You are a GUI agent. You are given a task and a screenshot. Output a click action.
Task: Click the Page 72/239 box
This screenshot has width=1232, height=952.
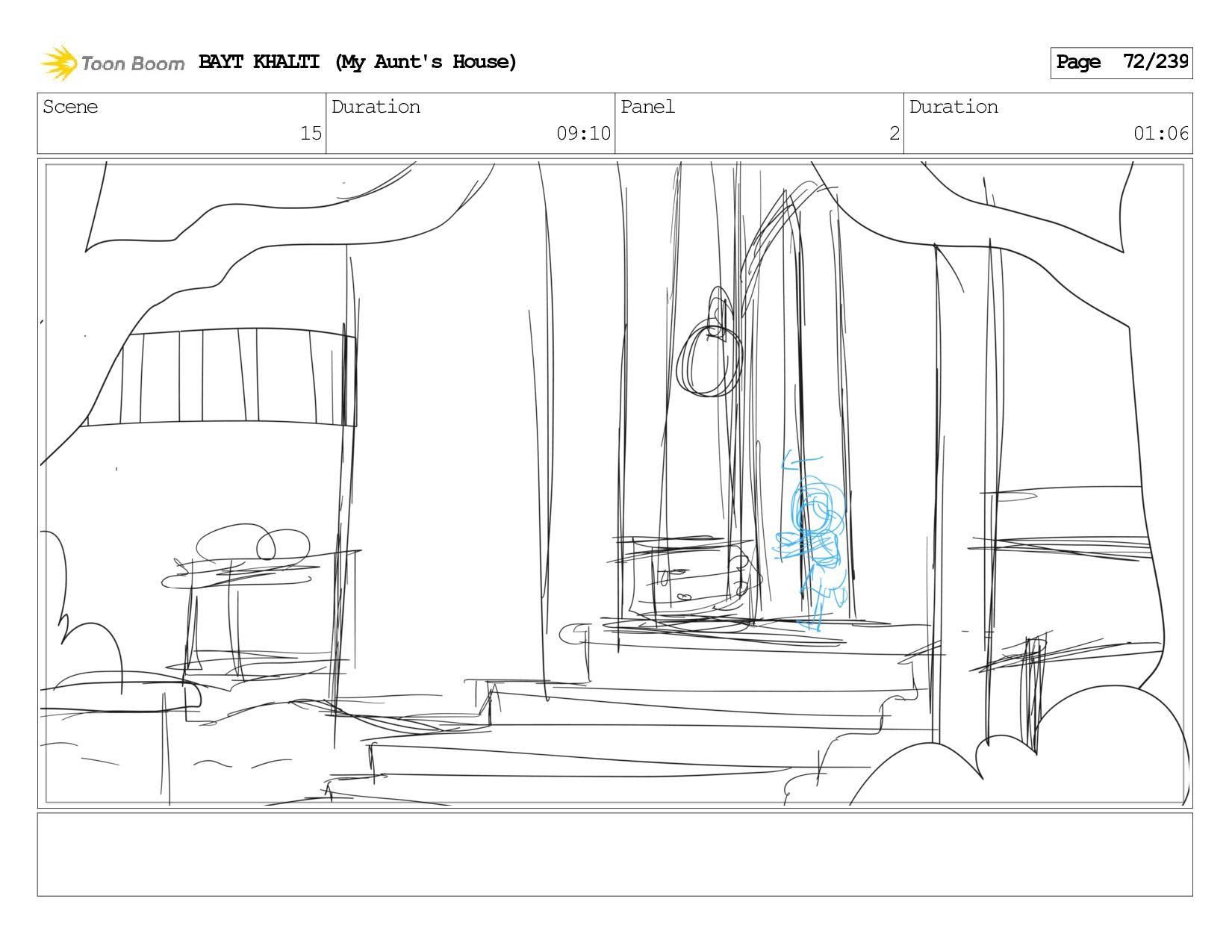(x=1121, y=63)
